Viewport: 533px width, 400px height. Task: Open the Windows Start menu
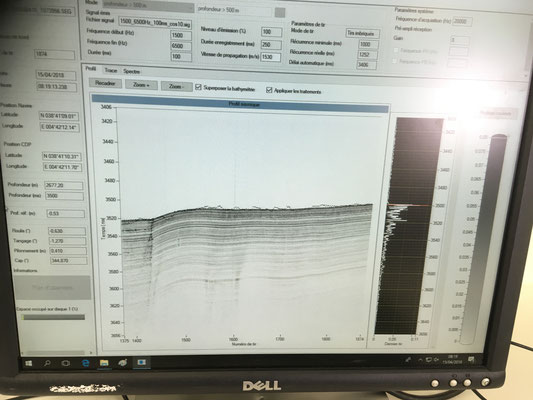point(29,363)
